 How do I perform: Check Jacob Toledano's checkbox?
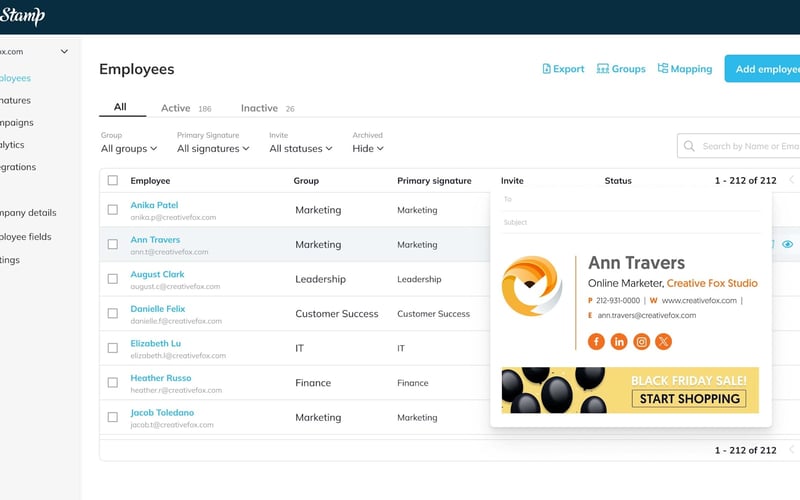(113, 417)
